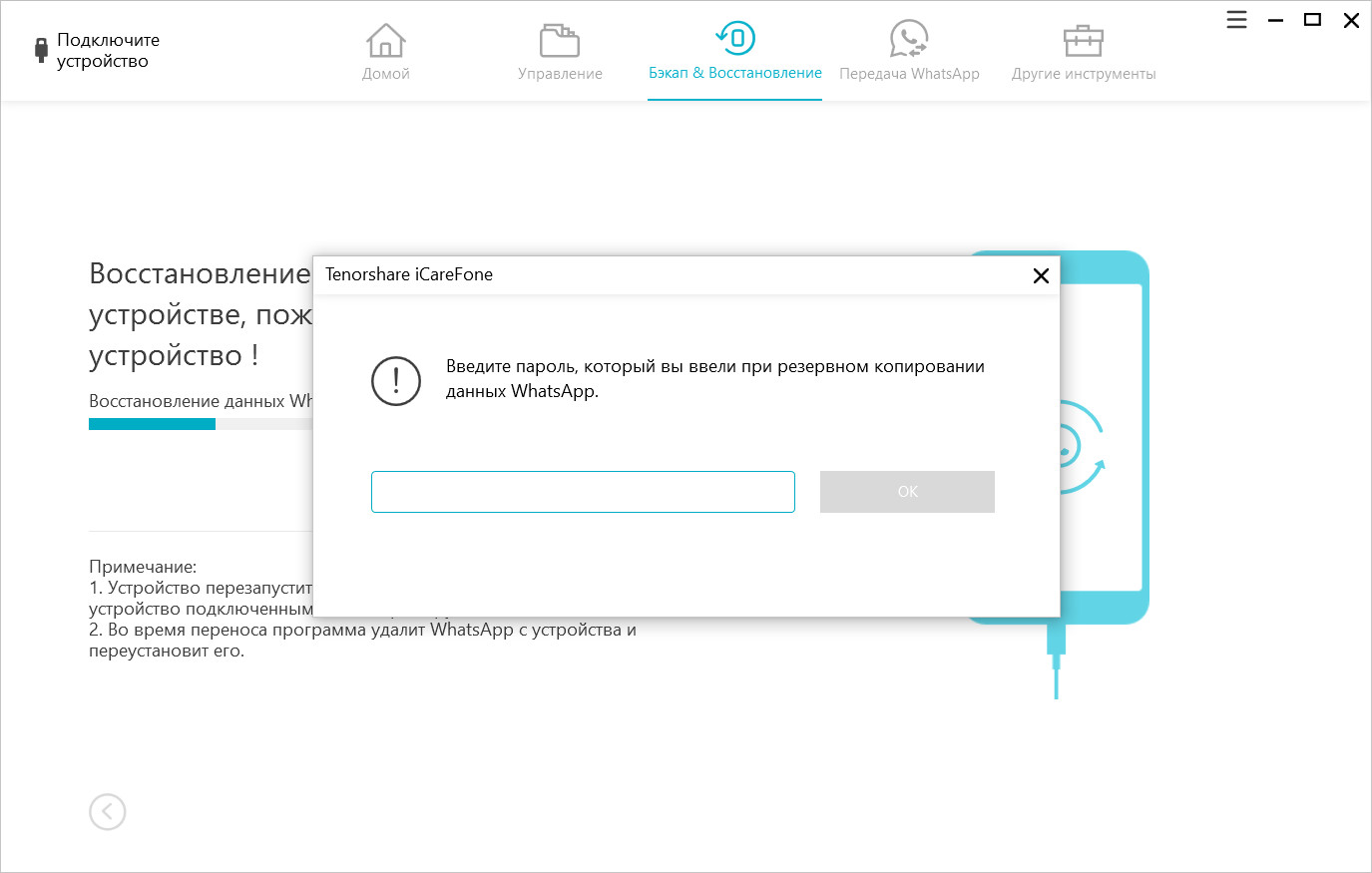Minimize the iCareFone window

click(1275, 20)
